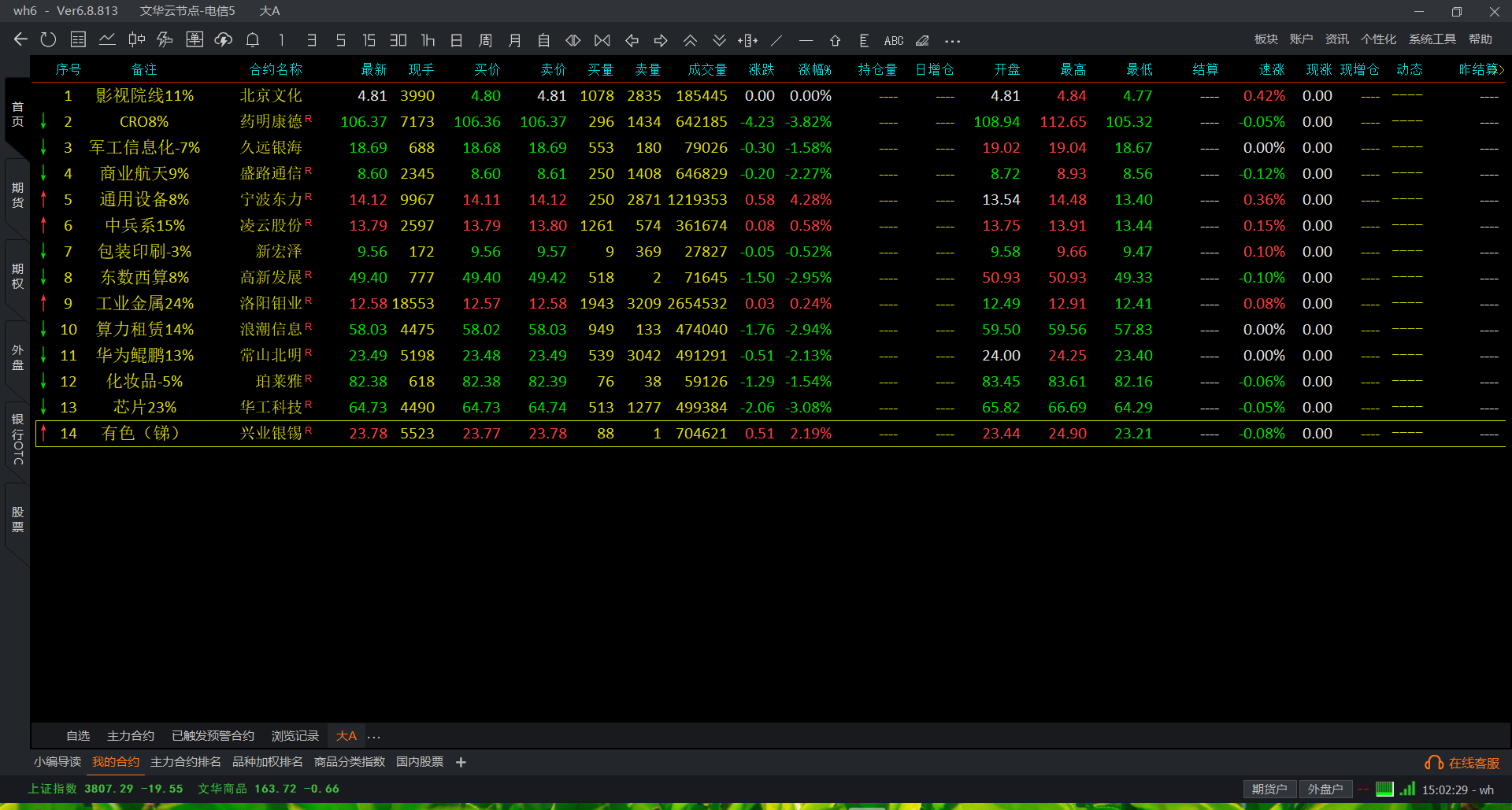Click the back arrow in the toolbar
Screen dimensions: 1512x810
(x=20, y=39)
